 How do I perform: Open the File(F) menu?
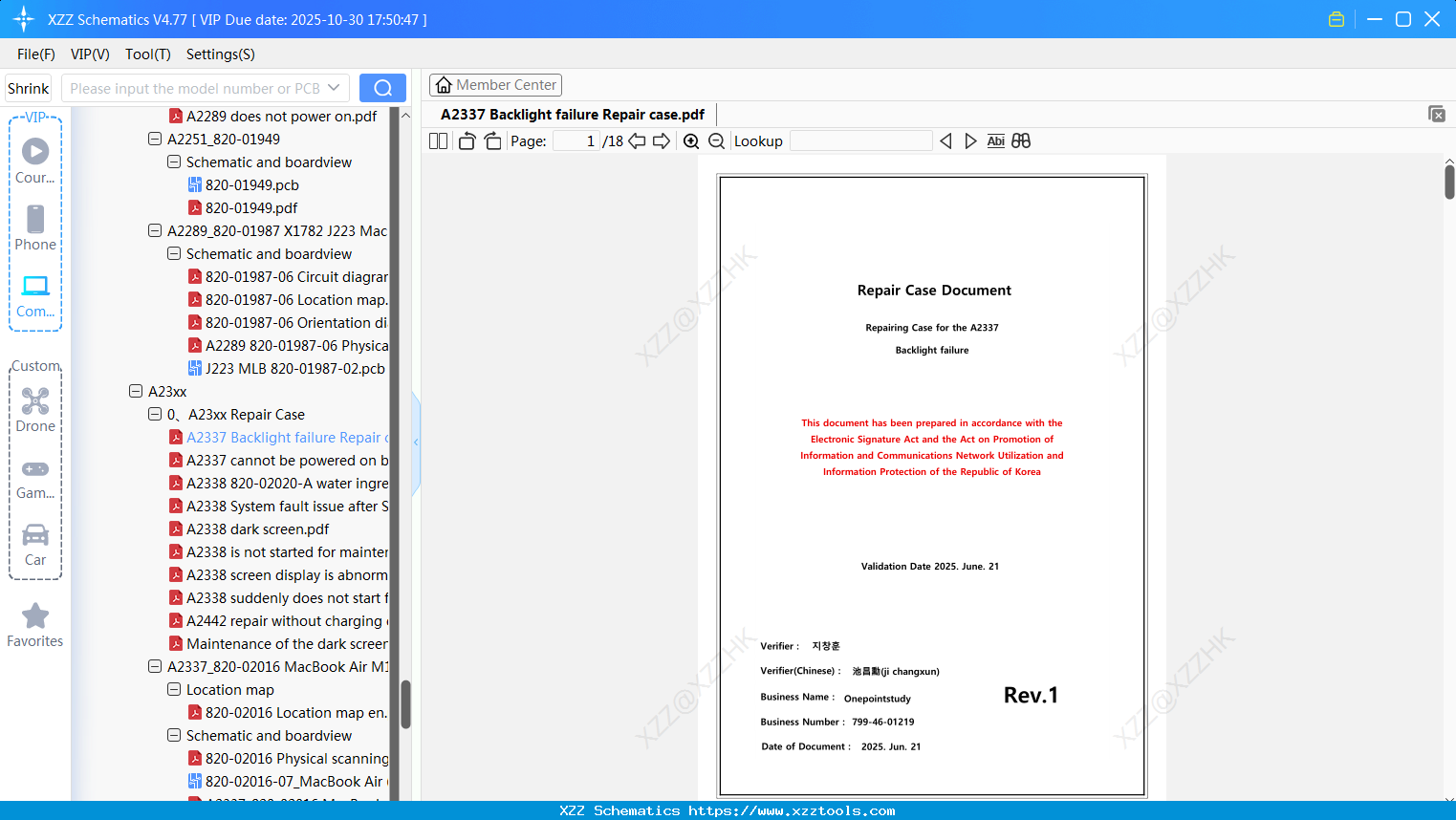36,54
